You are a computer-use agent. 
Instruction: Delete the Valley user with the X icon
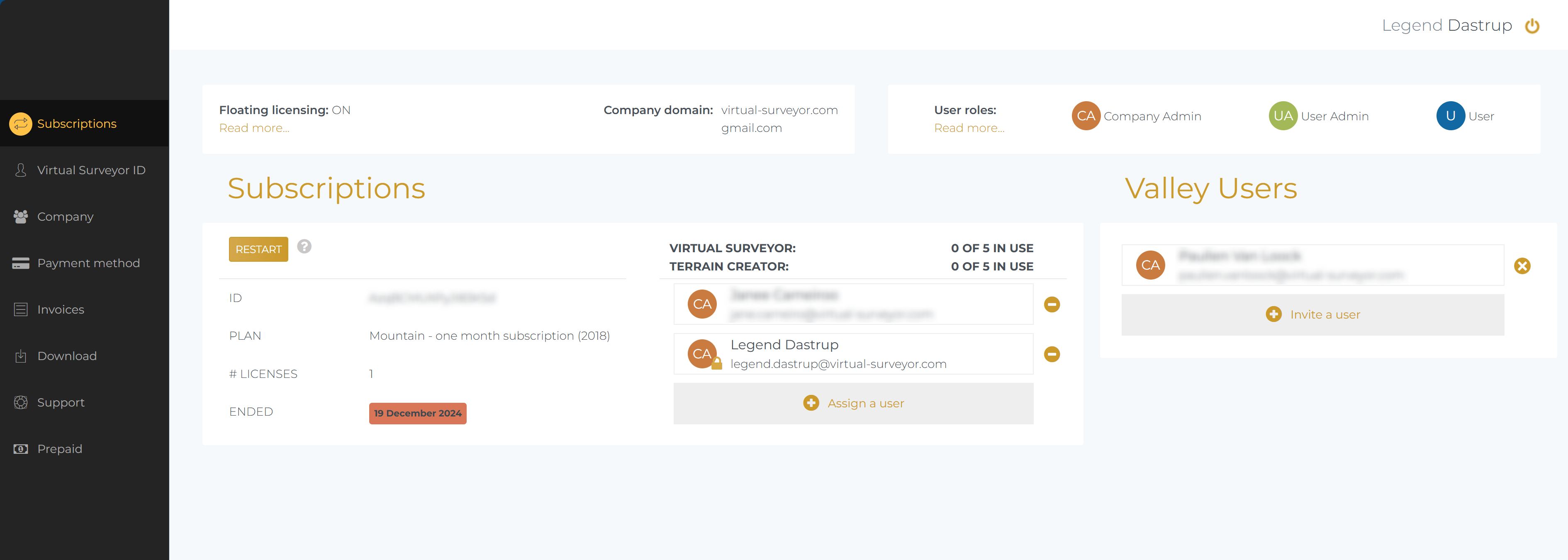coord(1522,266)
